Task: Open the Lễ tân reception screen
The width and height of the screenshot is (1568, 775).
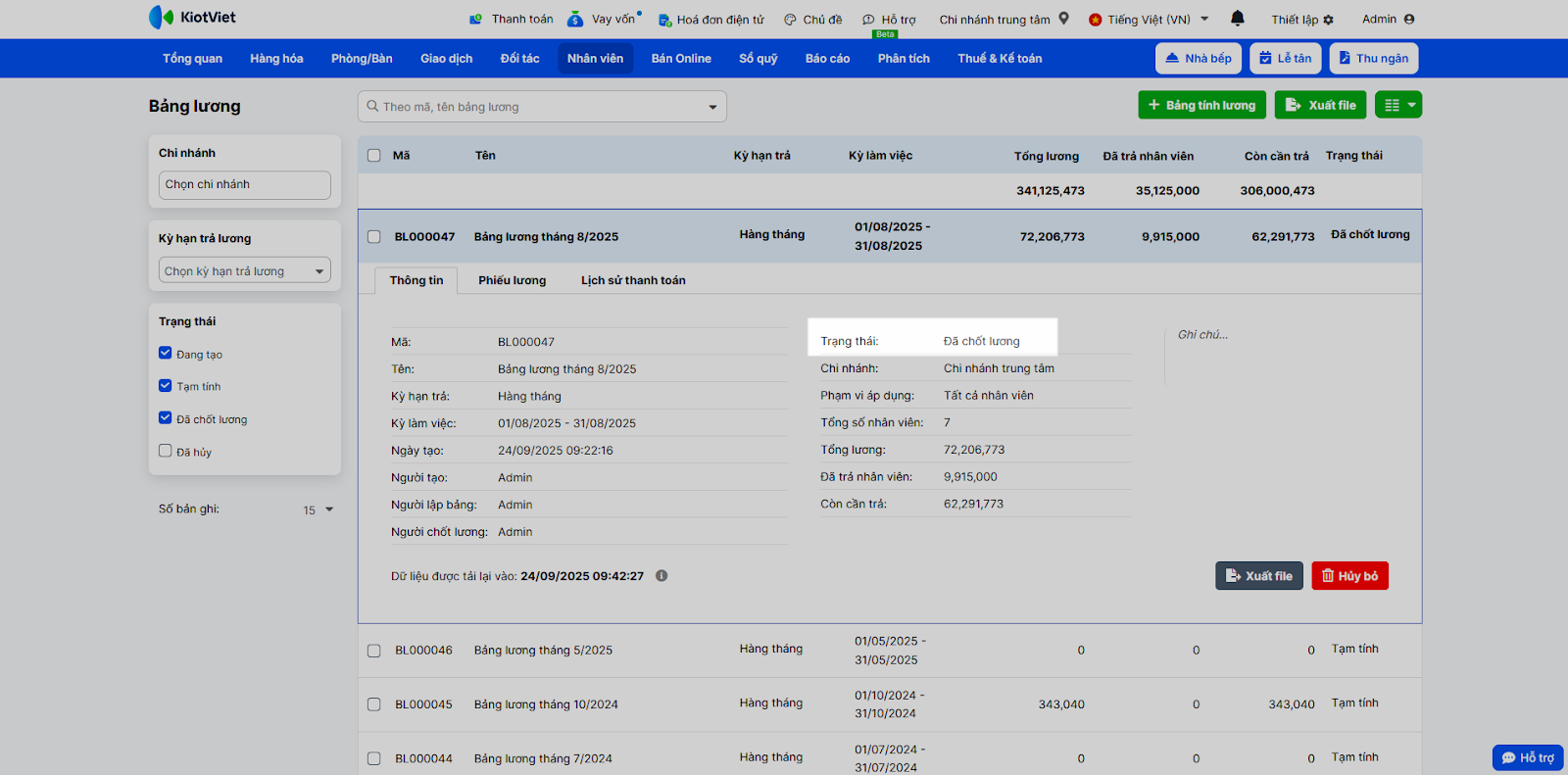Action: pos(1285,59)
